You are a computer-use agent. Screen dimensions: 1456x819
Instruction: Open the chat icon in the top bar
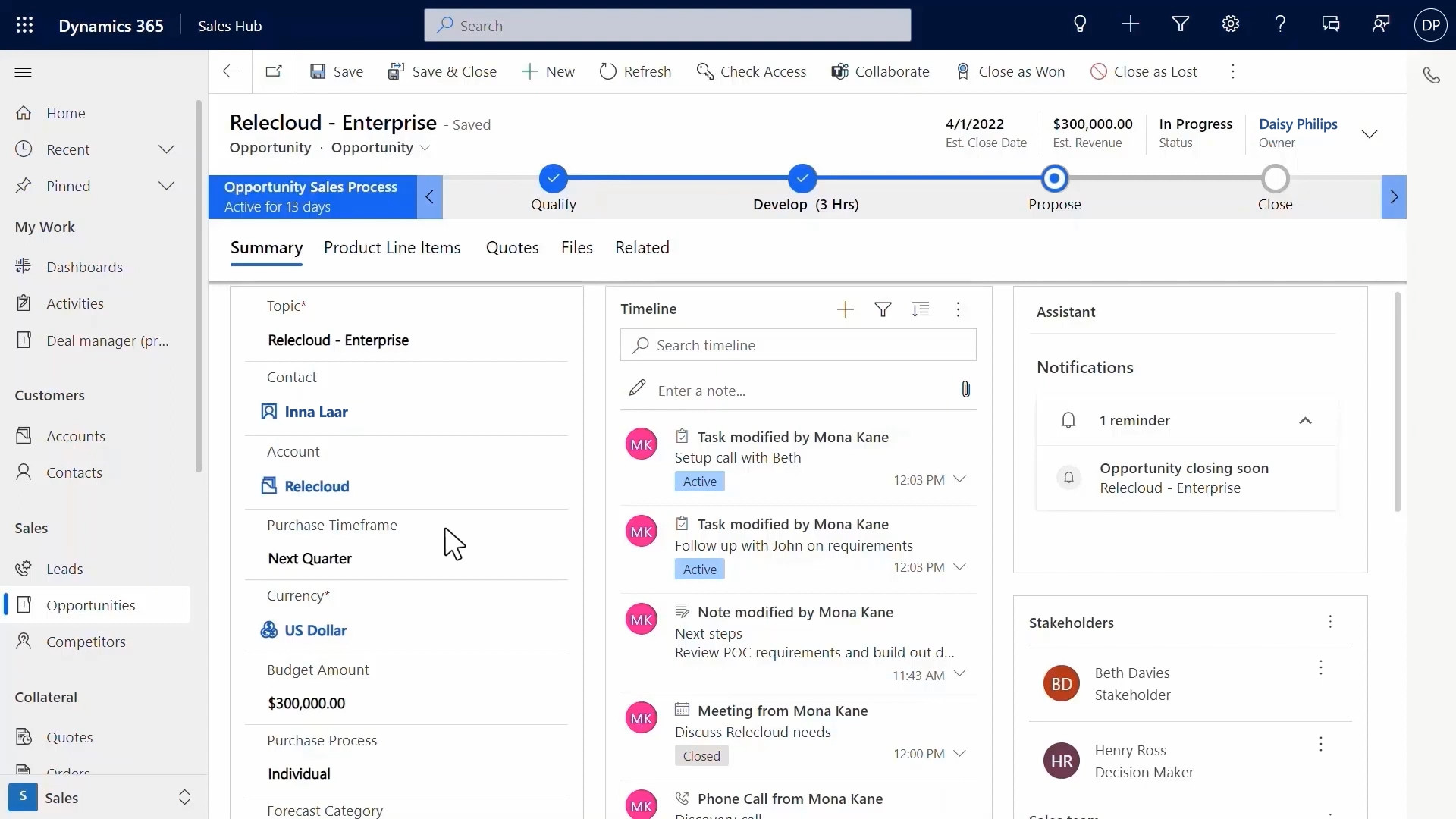pos(1330,25)
